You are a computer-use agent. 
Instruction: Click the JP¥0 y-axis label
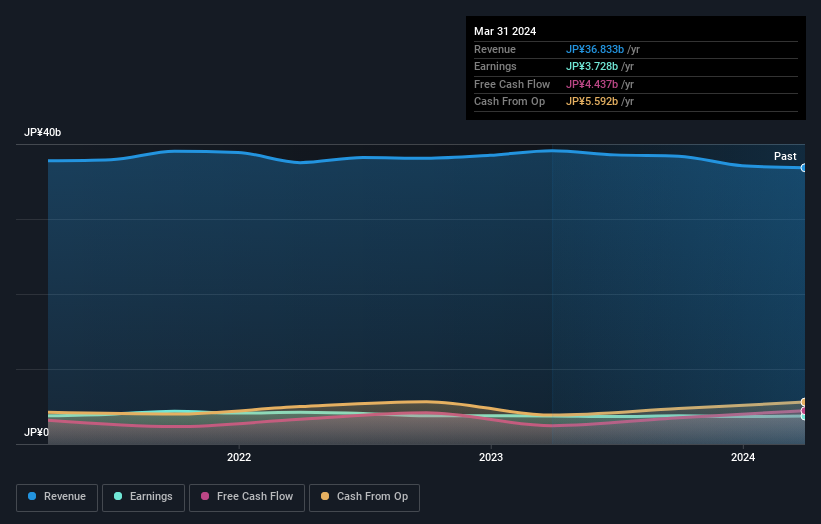point(36,432)
